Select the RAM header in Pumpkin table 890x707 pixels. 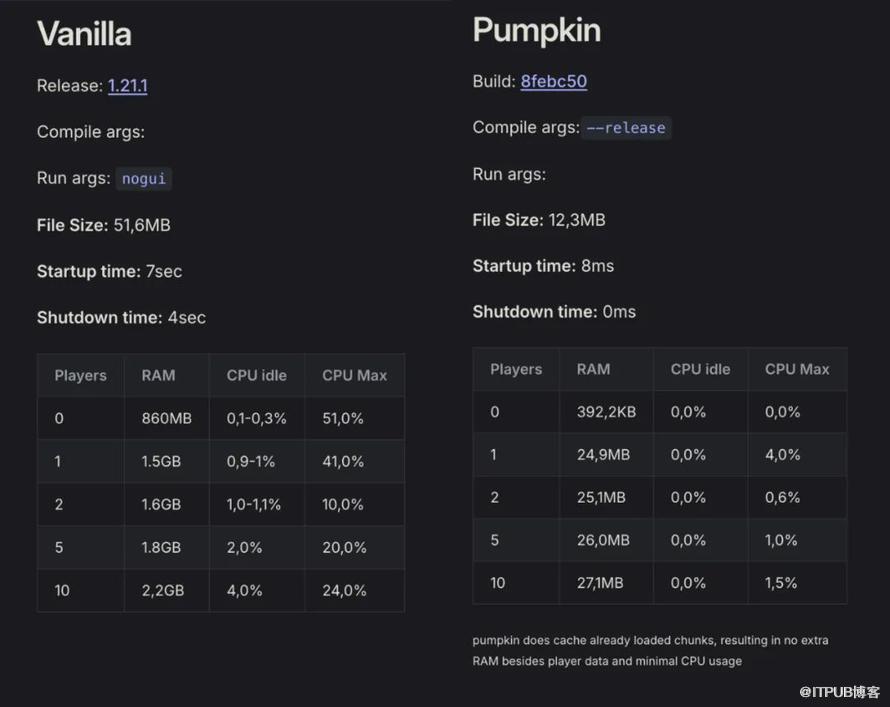click(593, 369)
